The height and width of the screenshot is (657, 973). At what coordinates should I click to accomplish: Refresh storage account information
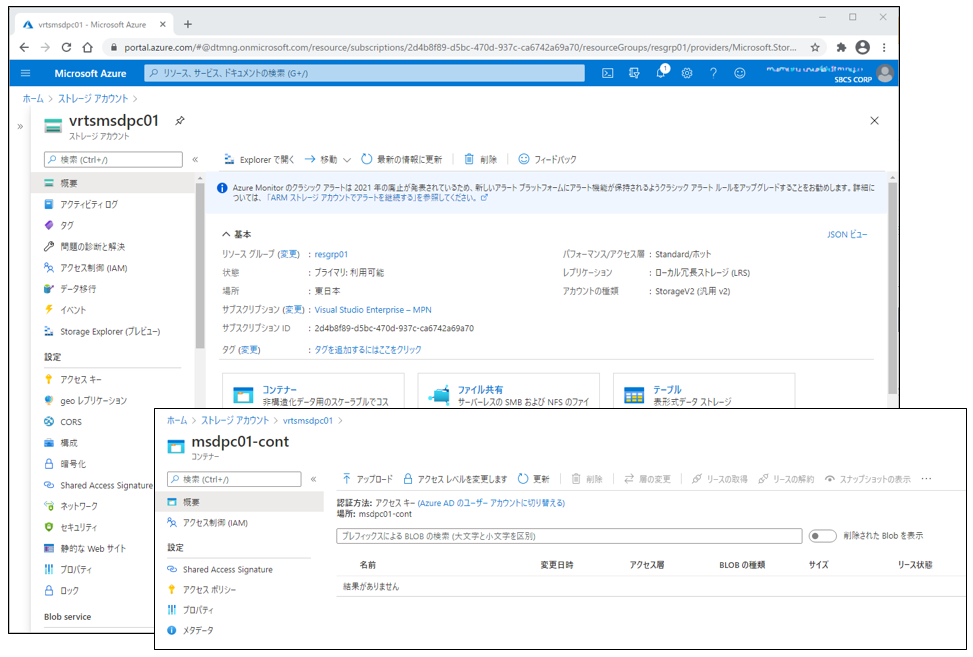click(401, 159)
